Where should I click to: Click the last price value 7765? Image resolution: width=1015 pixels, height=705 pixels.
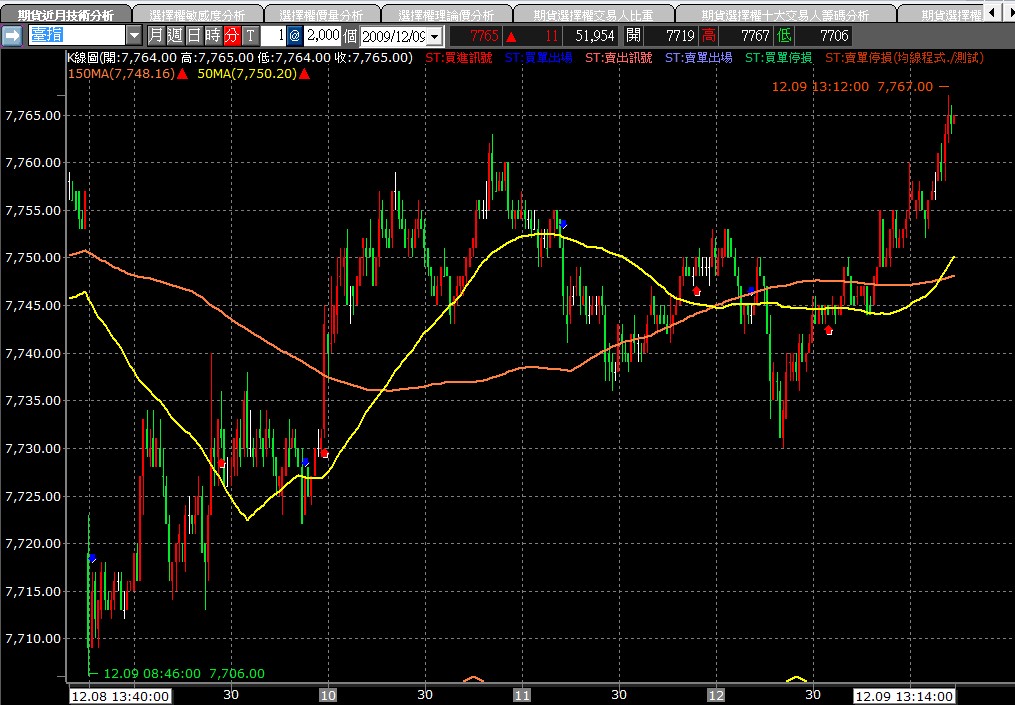tap(484, 36)
